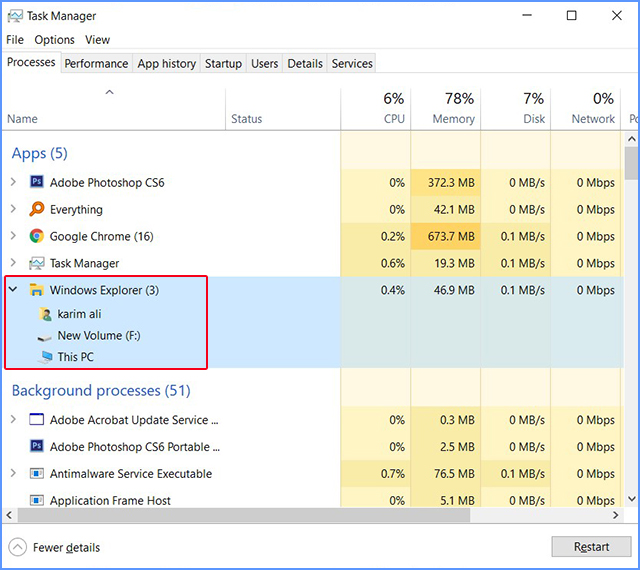Viewport: 640px width, 570px height.
Task: Click the Adobe Acrobat Update Service icon
Action: 37,419
